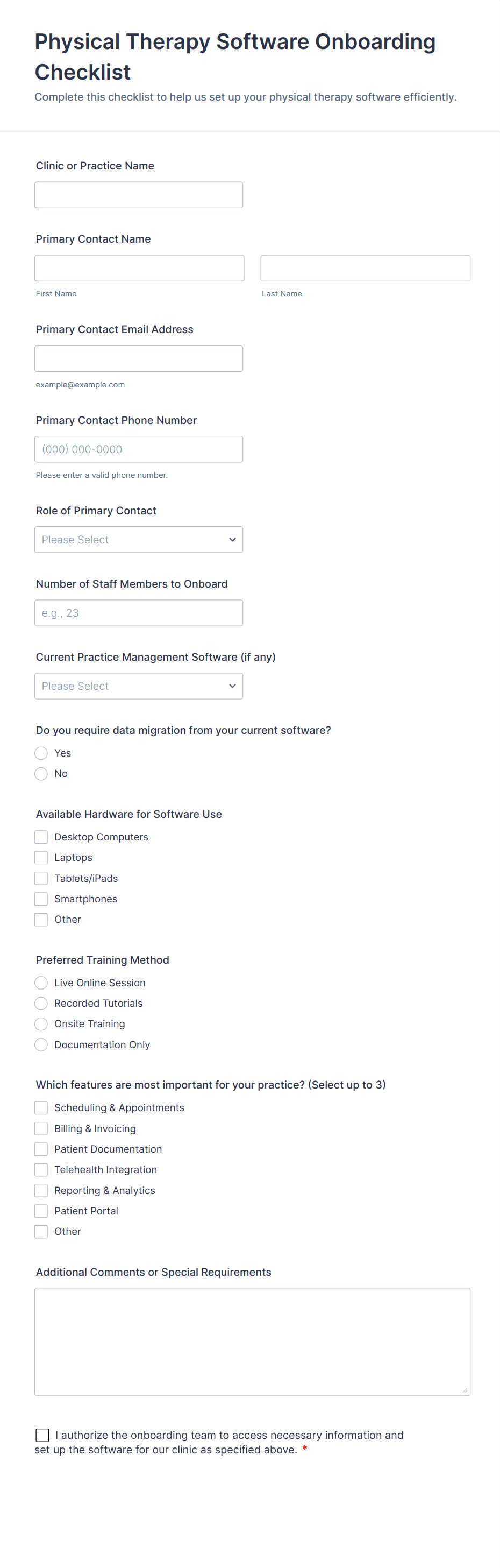Check the onboarding team authorization box
Image resolution: width=500 pixels, height=1568 pixels.
[42, 1435]
